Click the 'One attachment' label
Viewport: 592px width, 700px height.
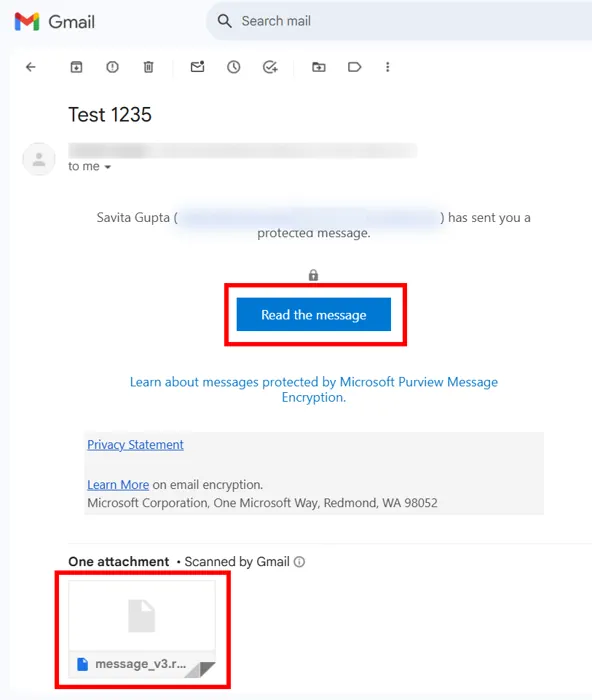118,562
